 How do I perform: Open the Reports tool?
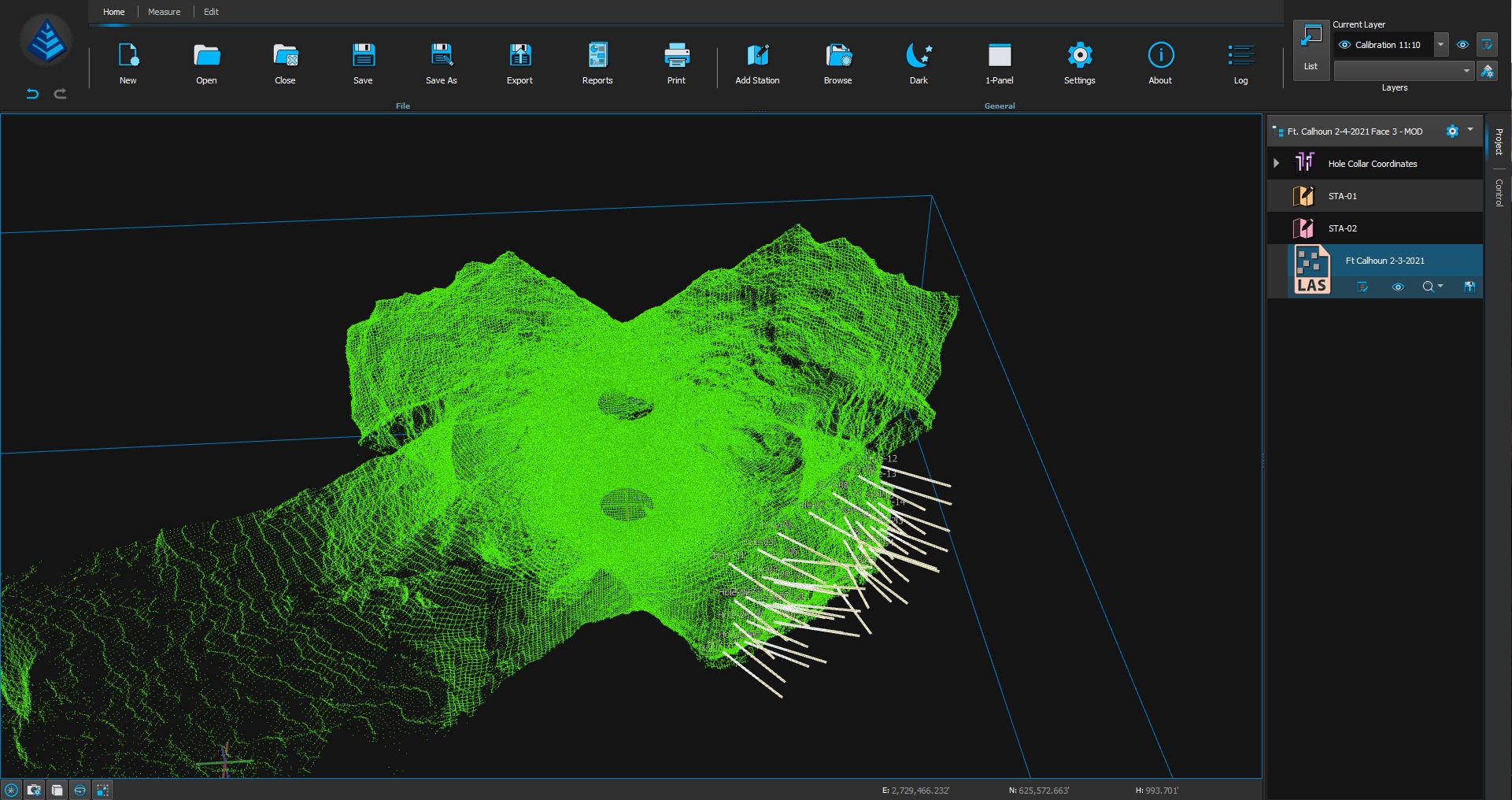(x=597, y=63)
